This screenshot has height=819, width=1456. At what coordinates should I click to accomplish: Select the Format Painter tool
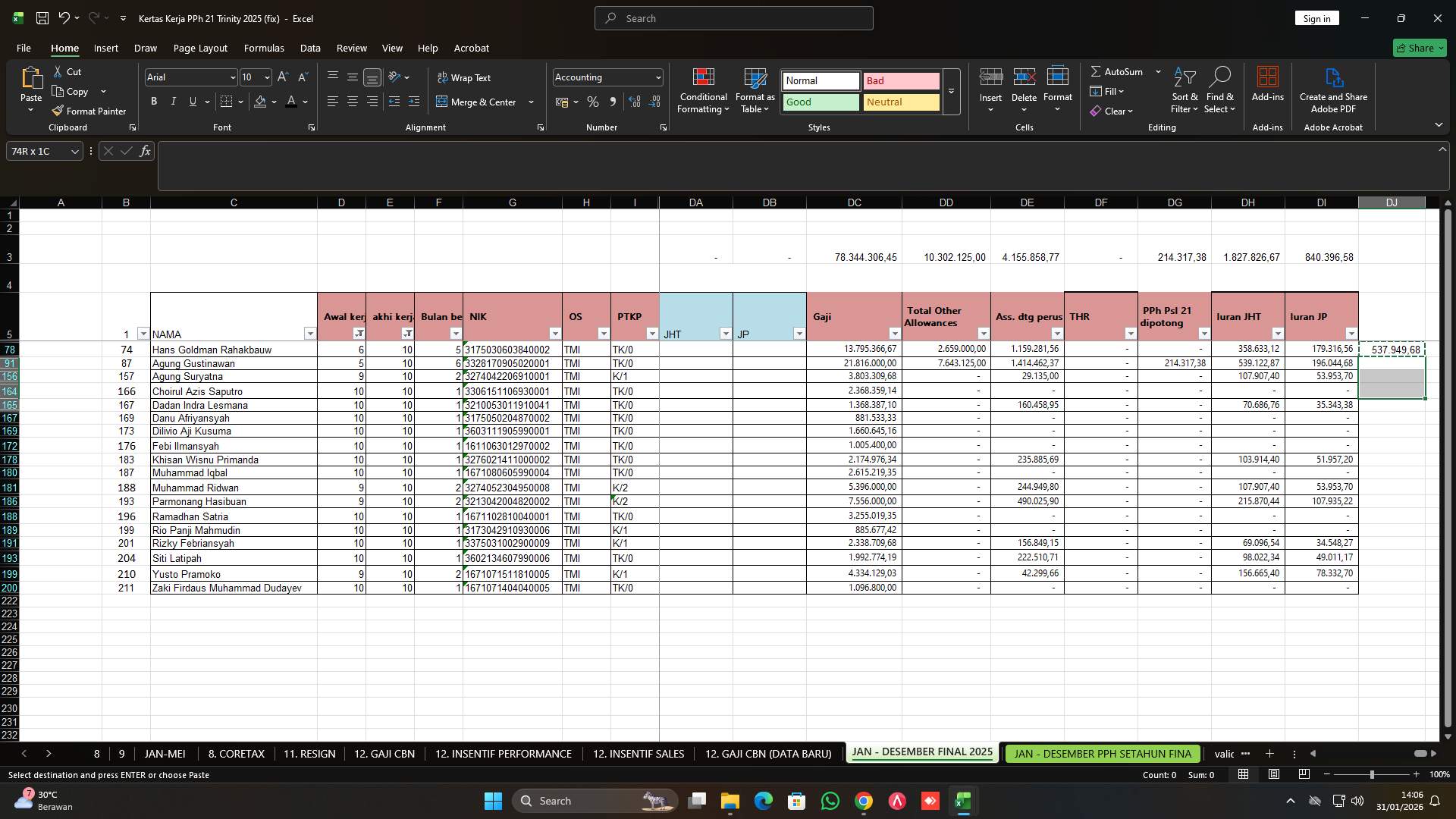click(89, 111)
